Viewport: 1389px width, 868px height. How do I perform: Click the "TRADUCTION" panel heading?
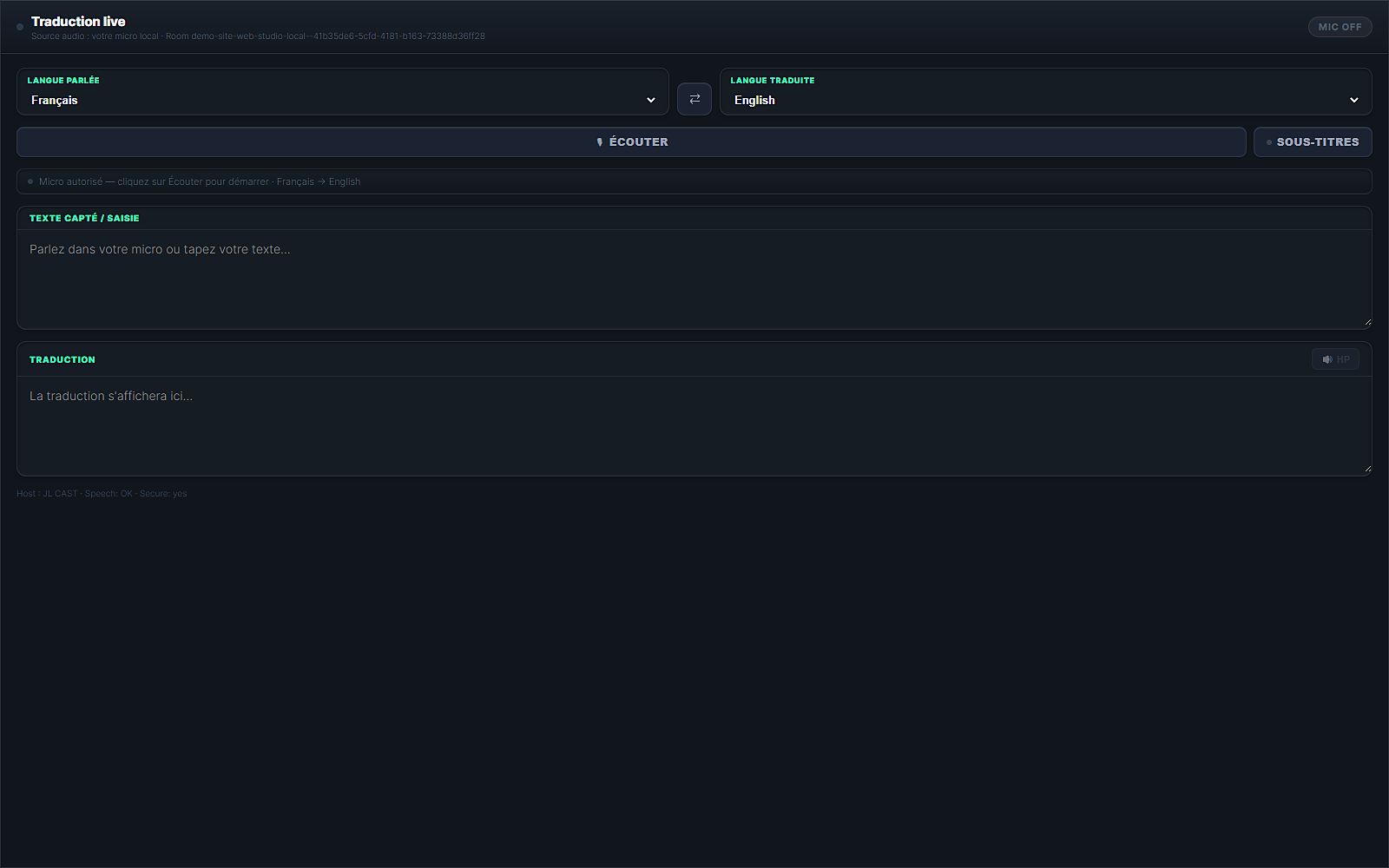63,359
